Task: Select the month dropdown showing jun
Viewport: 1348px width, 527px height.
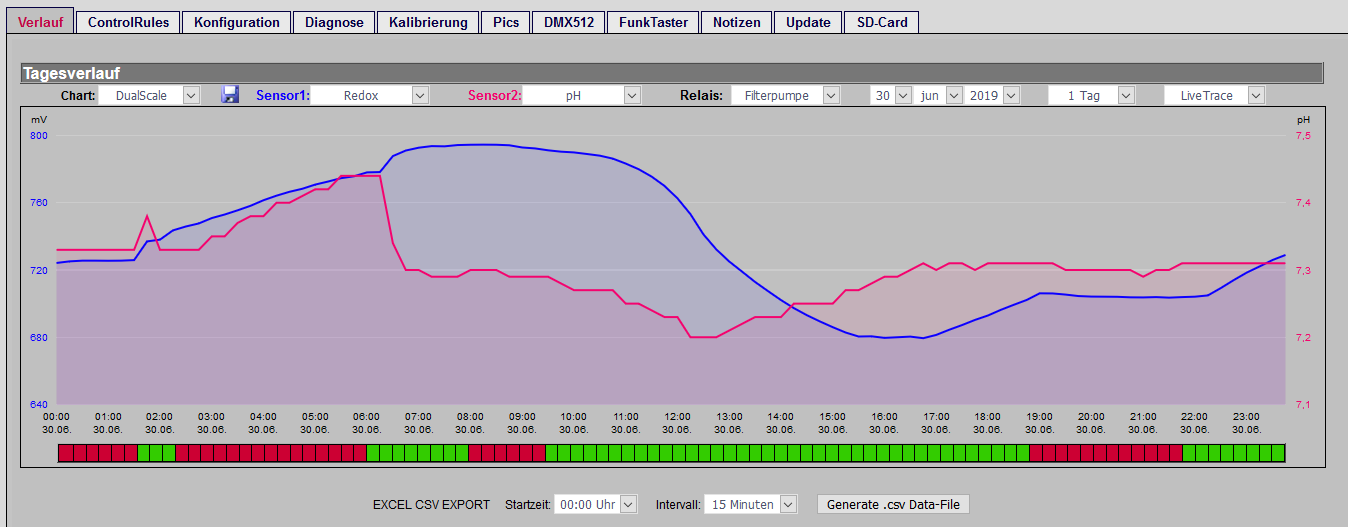Action: [x=939, y=95]
